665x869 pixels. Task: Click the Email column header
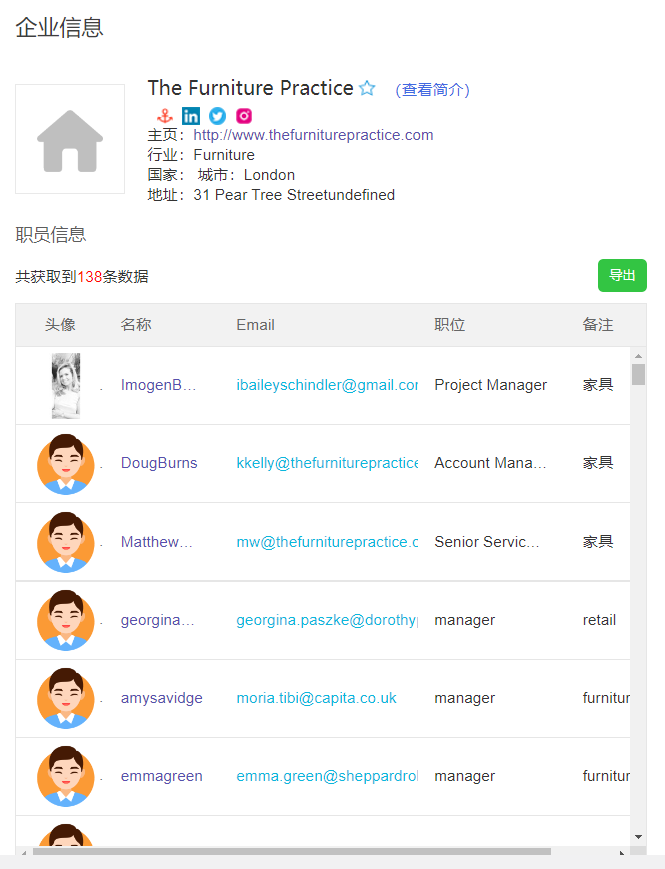pyautogui.click(x=255, y=325)
